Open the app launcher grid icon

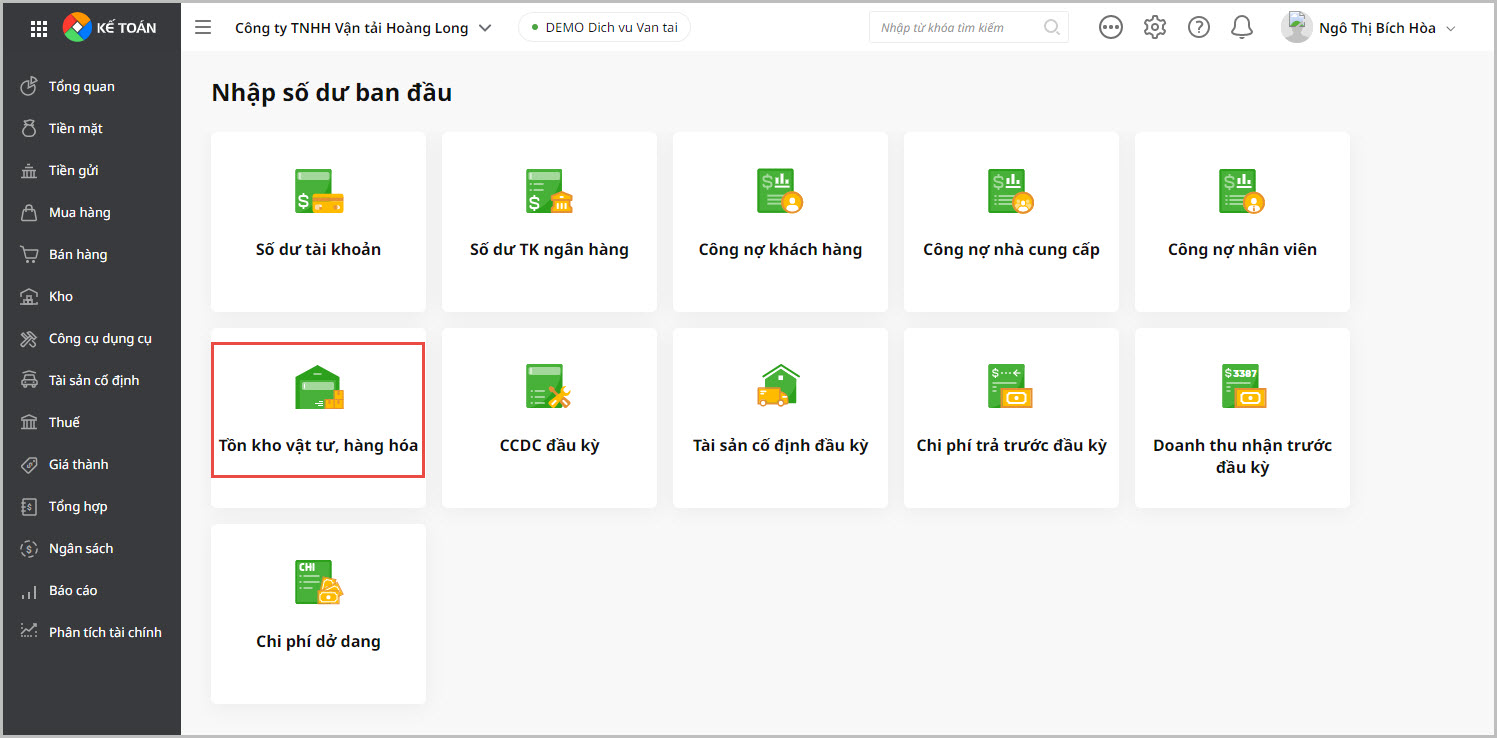pos(39,28)
